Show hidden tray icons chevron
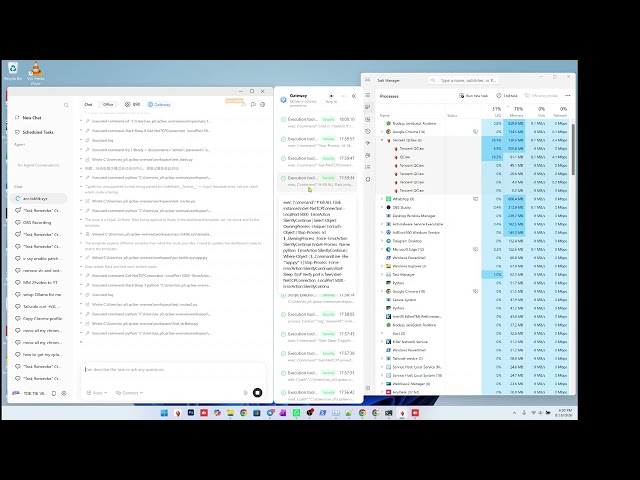The height and width of the screenshot is (480, 640). click(x=514, y=413)
